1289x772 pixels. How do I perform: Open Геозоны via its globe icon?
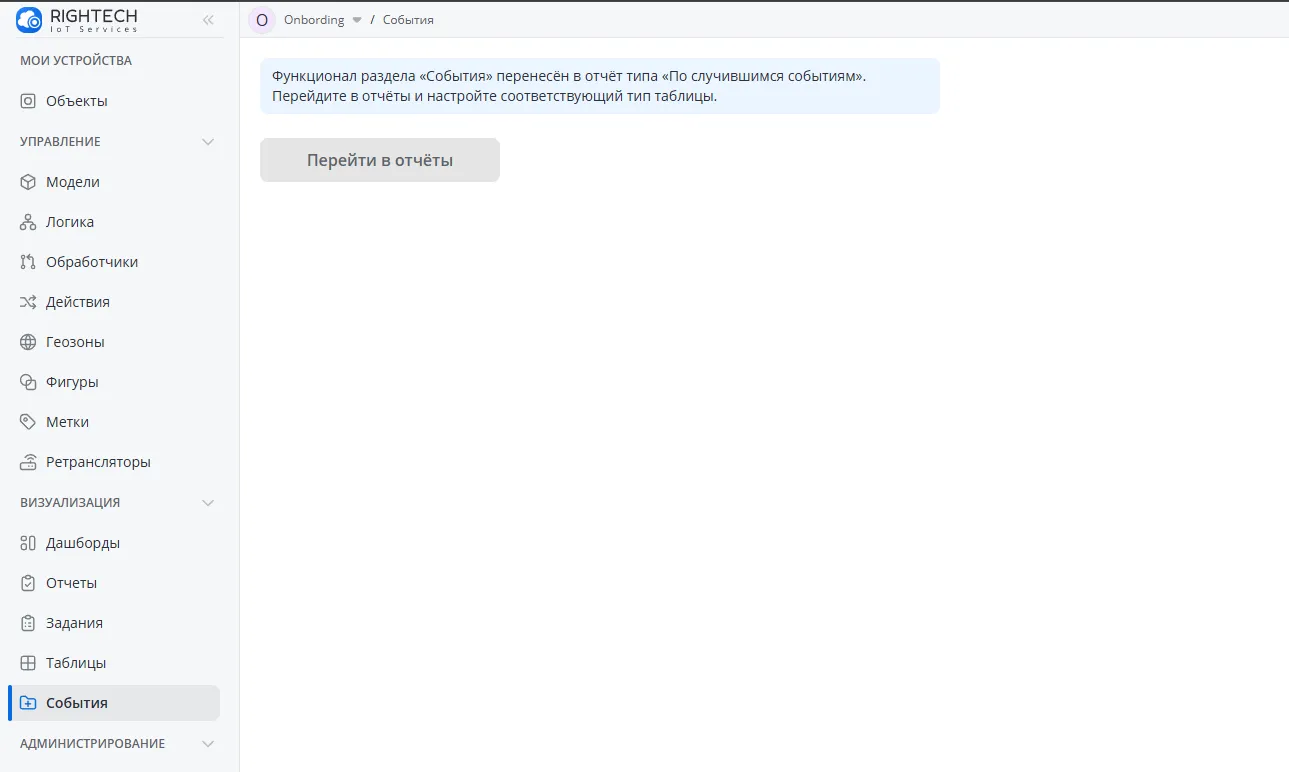[x=28, y=342]
